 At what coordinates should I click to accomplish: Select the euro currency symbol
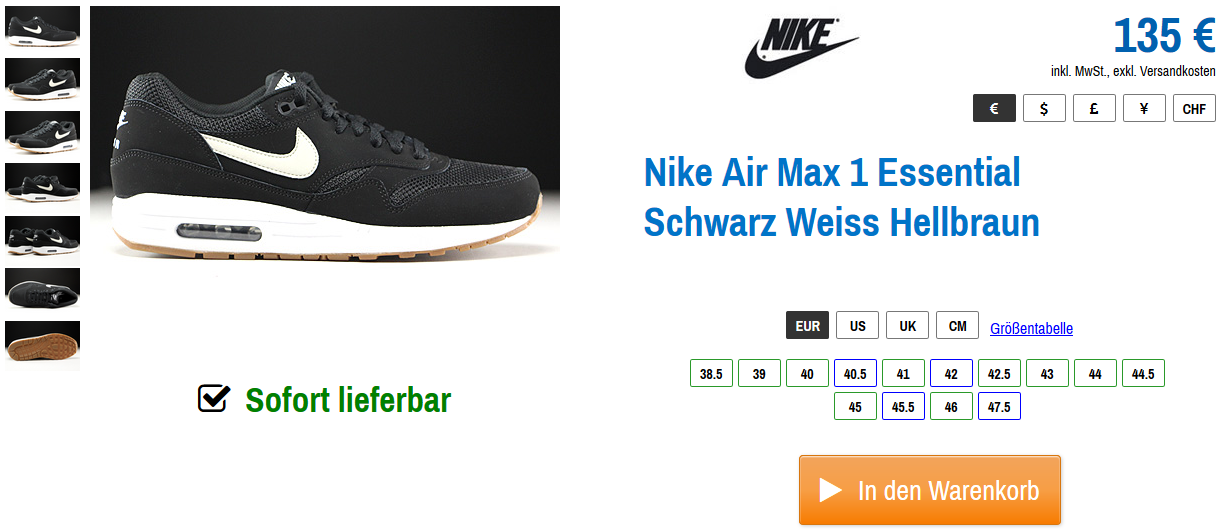[x=994, y=108]
